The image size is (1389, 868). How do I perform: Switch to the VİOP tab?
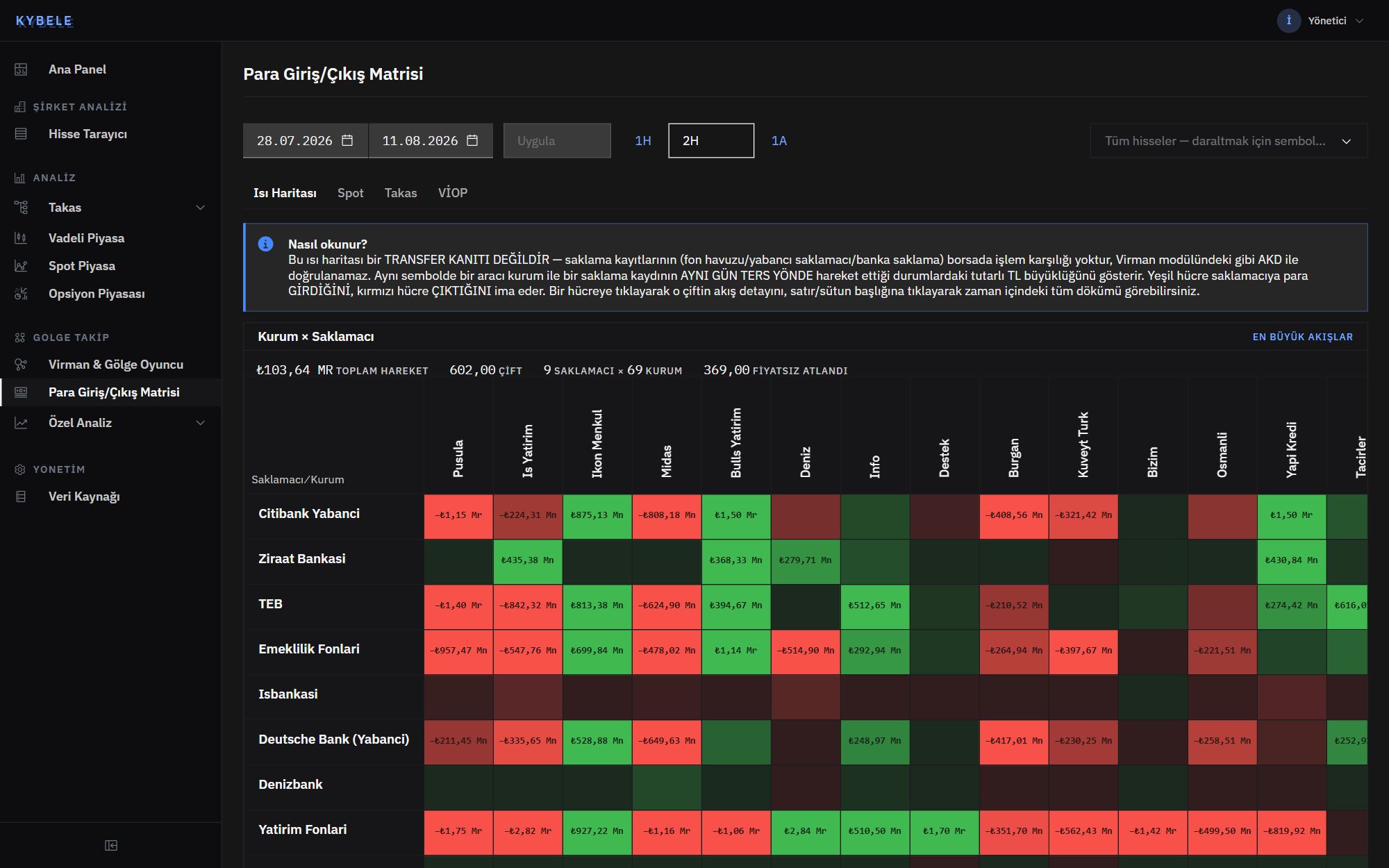(452, 193)
